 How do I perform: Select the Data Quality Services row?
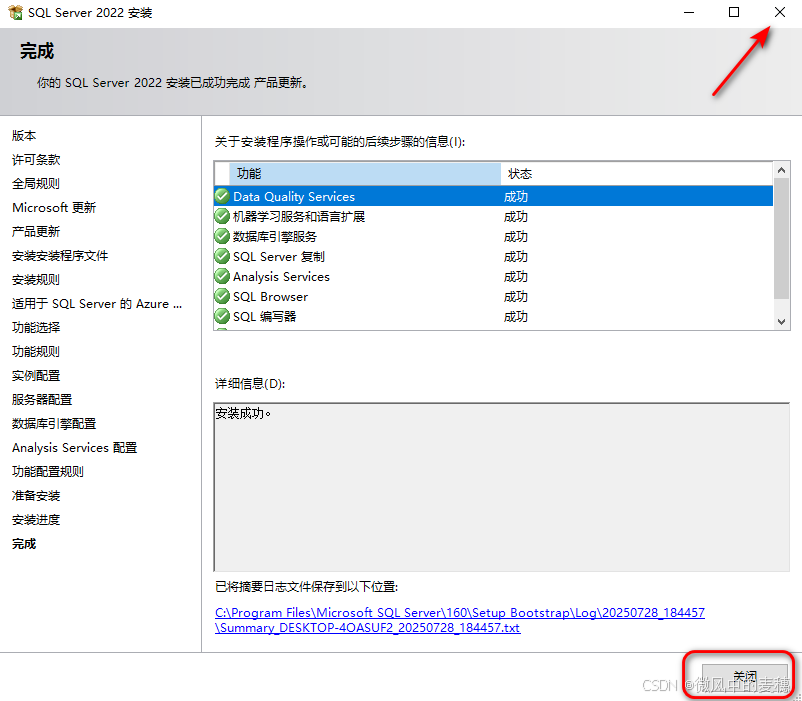point(494,196)
